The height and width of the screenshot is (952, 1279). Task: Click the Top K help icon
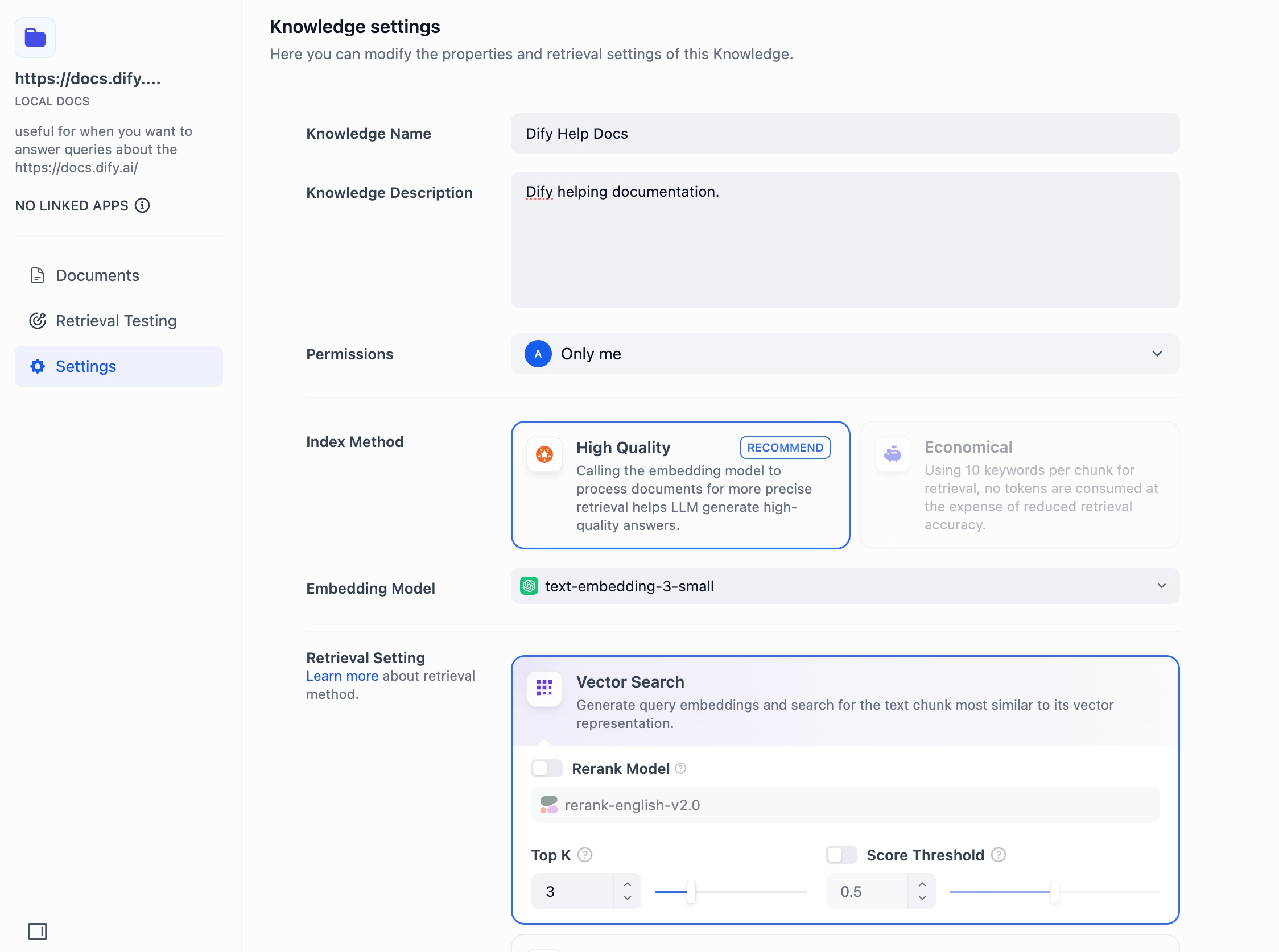pyautogui.click(x=585, y=855)
